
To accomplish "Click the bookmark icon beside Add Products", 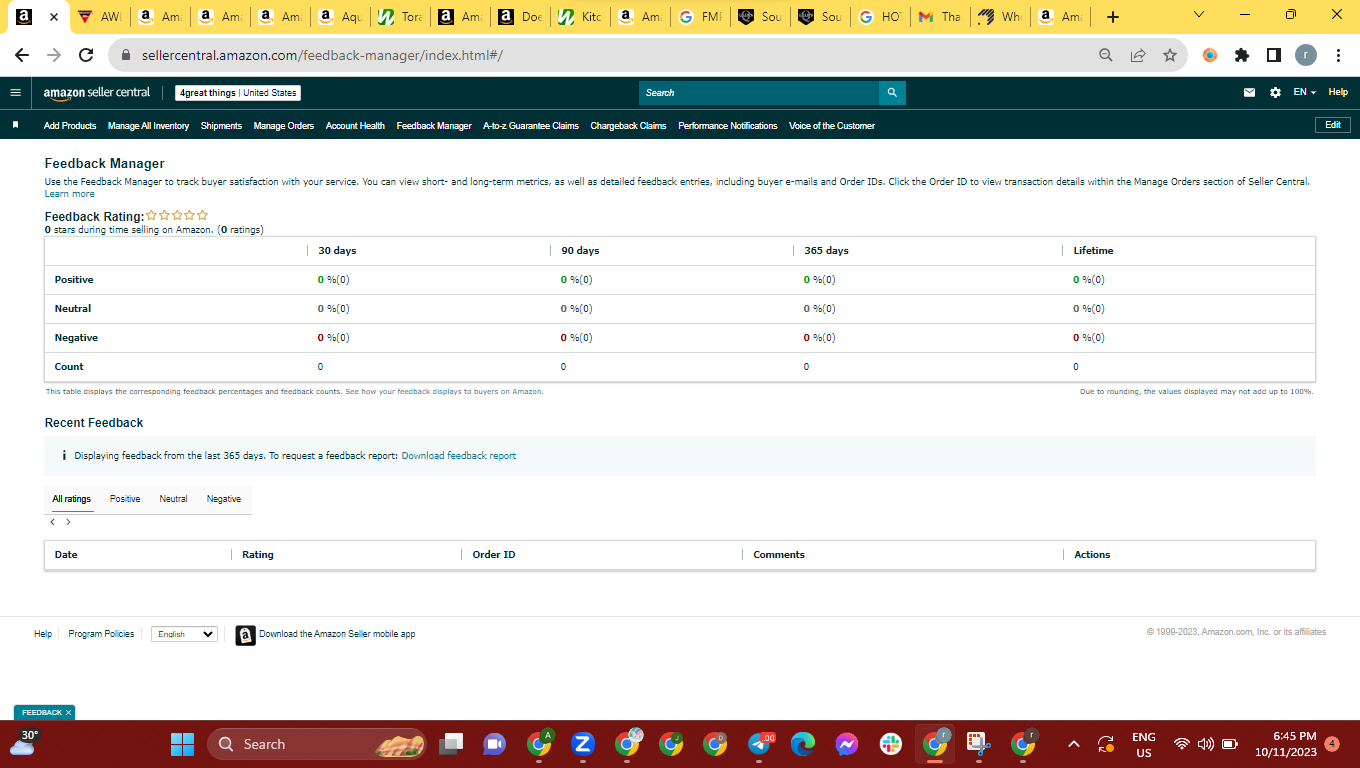I will (15, 126).
